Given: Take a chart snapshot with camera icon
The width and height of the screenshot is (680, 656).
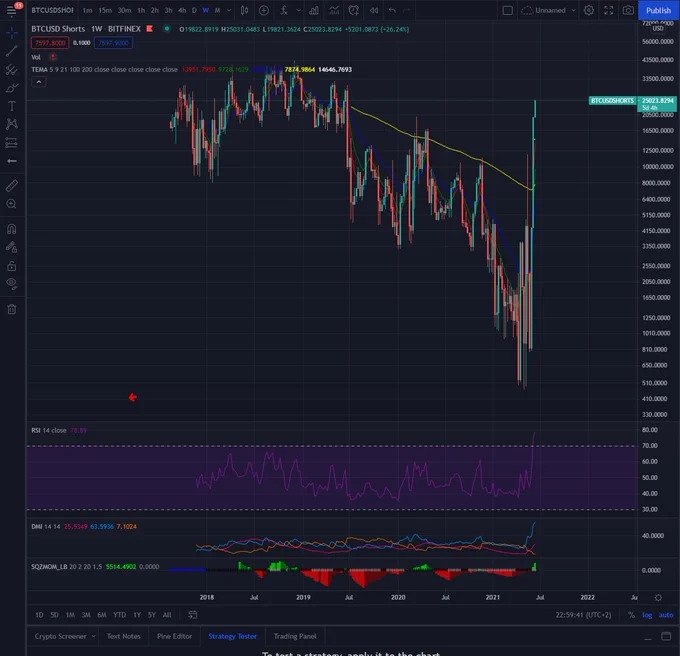Looking at the screenshot, I should [x=628, y=10].
